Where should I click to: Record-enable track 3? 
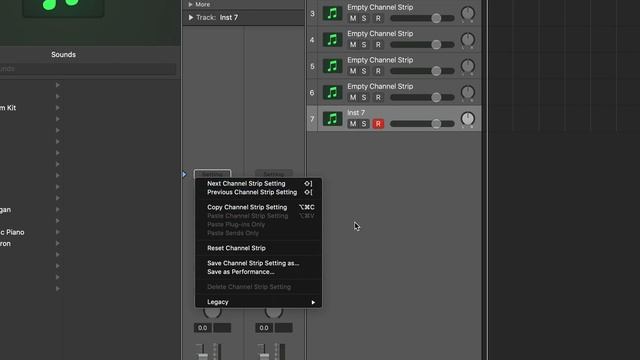pos(378,18)
